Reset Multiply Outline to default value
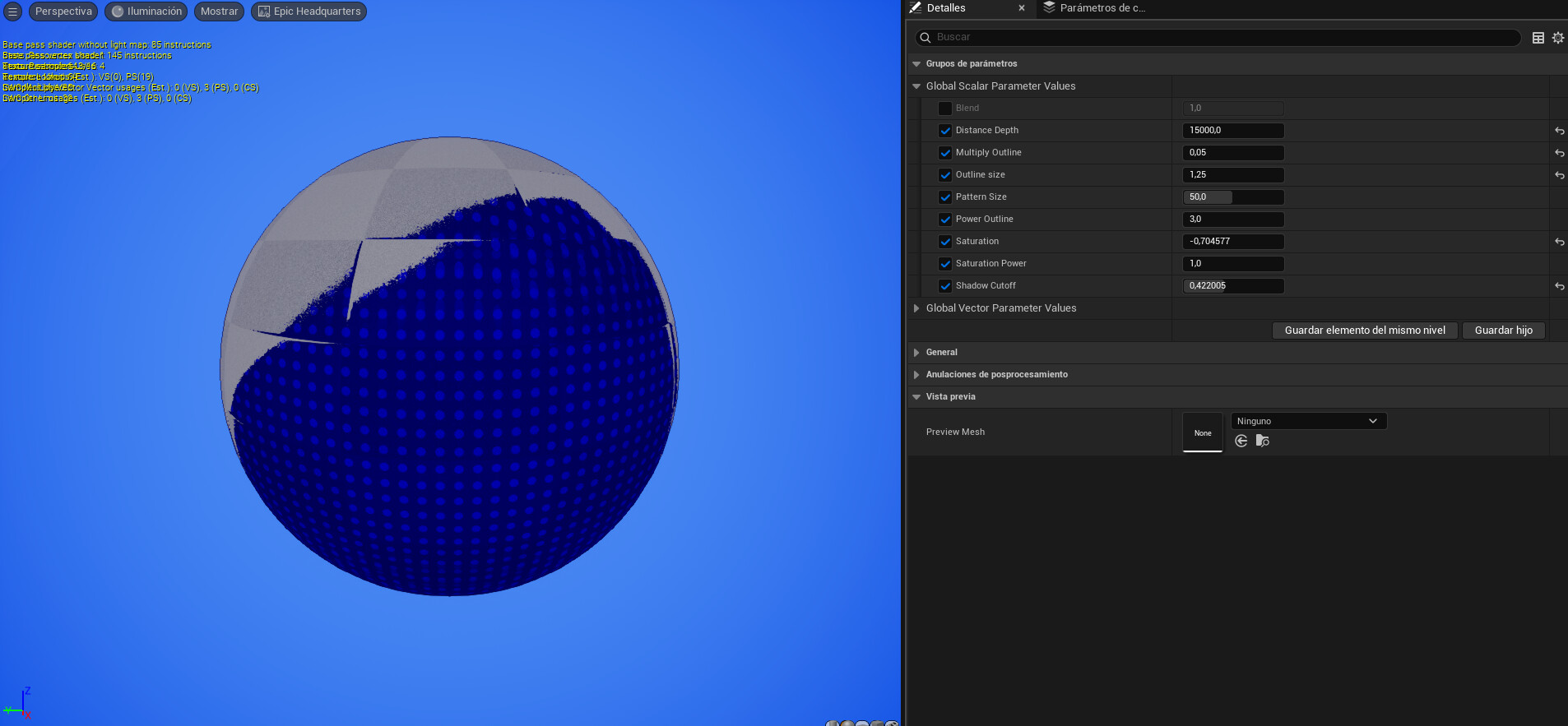 click(x=1559, y=153)
